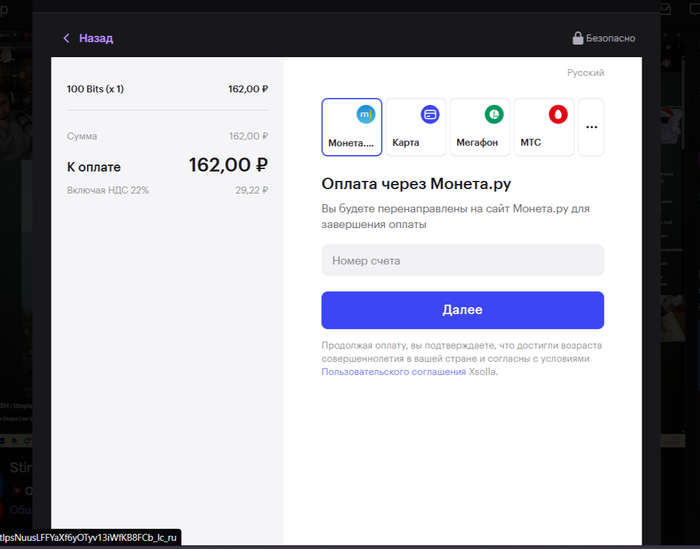Select the Монета.ру payment tab label
This screenshot has height=549, width=700.
[351, 143]
